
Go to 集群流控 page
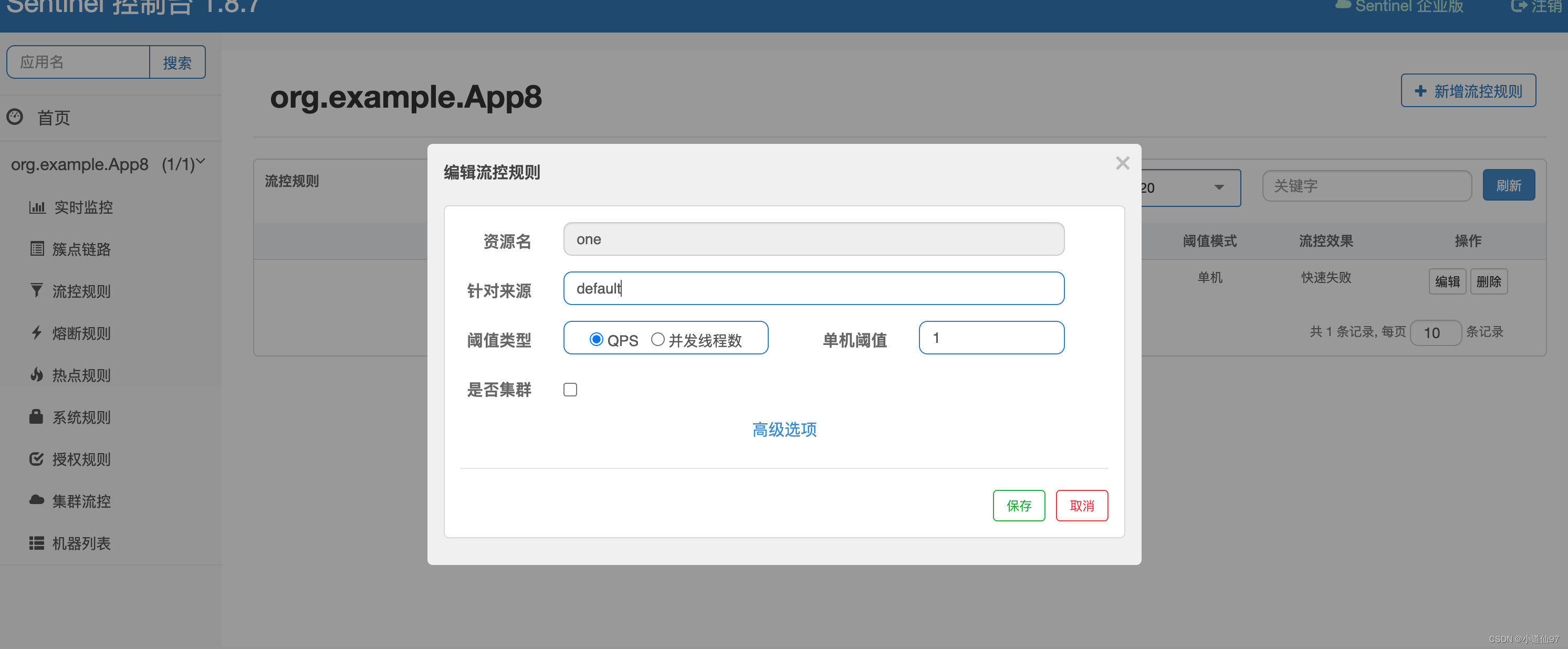click(x=81, y=501)
